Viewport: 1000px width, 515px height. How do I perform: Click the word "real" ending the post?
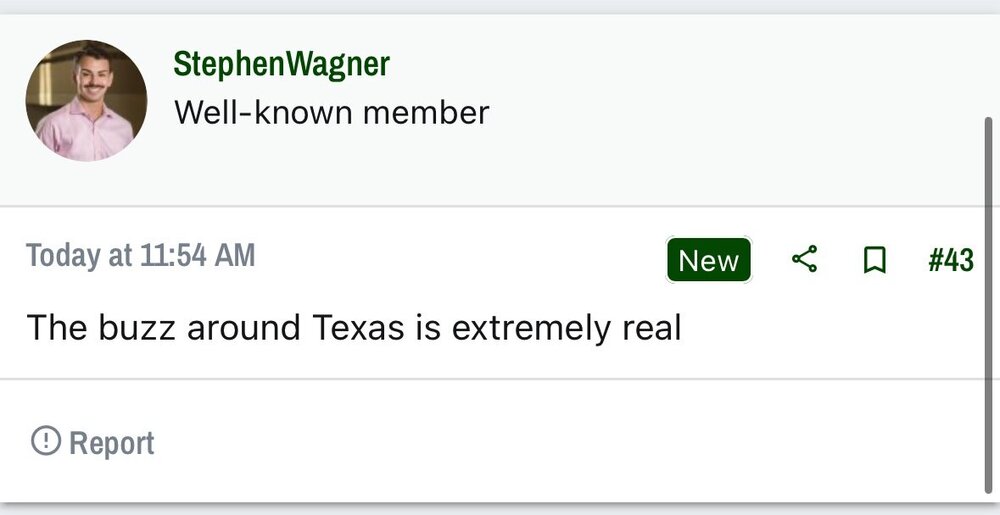pos(649,328)
